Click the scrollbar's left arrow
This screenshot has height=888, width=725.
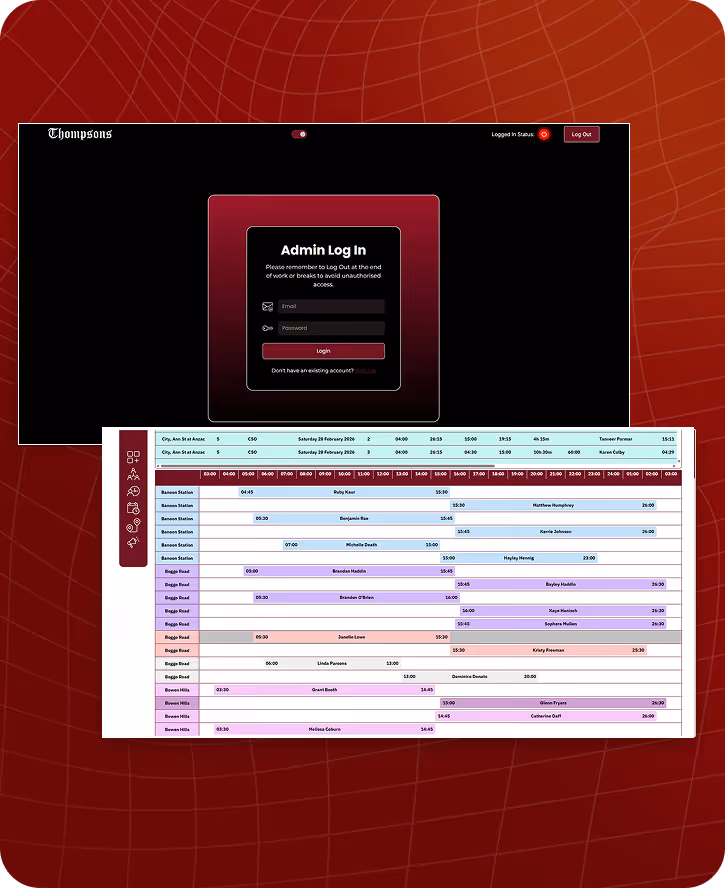[158, 466]
